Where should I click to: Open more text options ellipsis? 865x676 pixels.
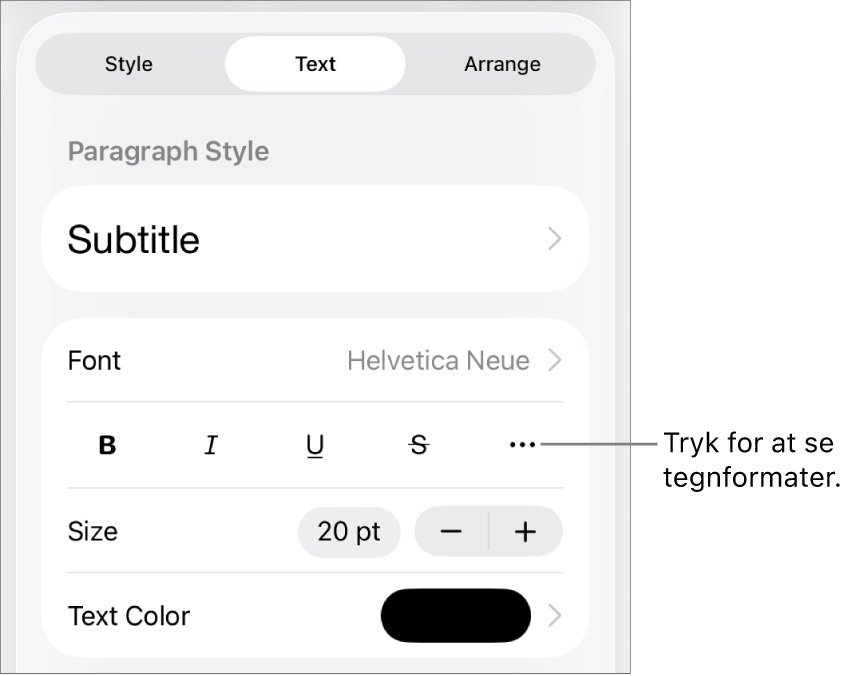click(x=523, y=446)
